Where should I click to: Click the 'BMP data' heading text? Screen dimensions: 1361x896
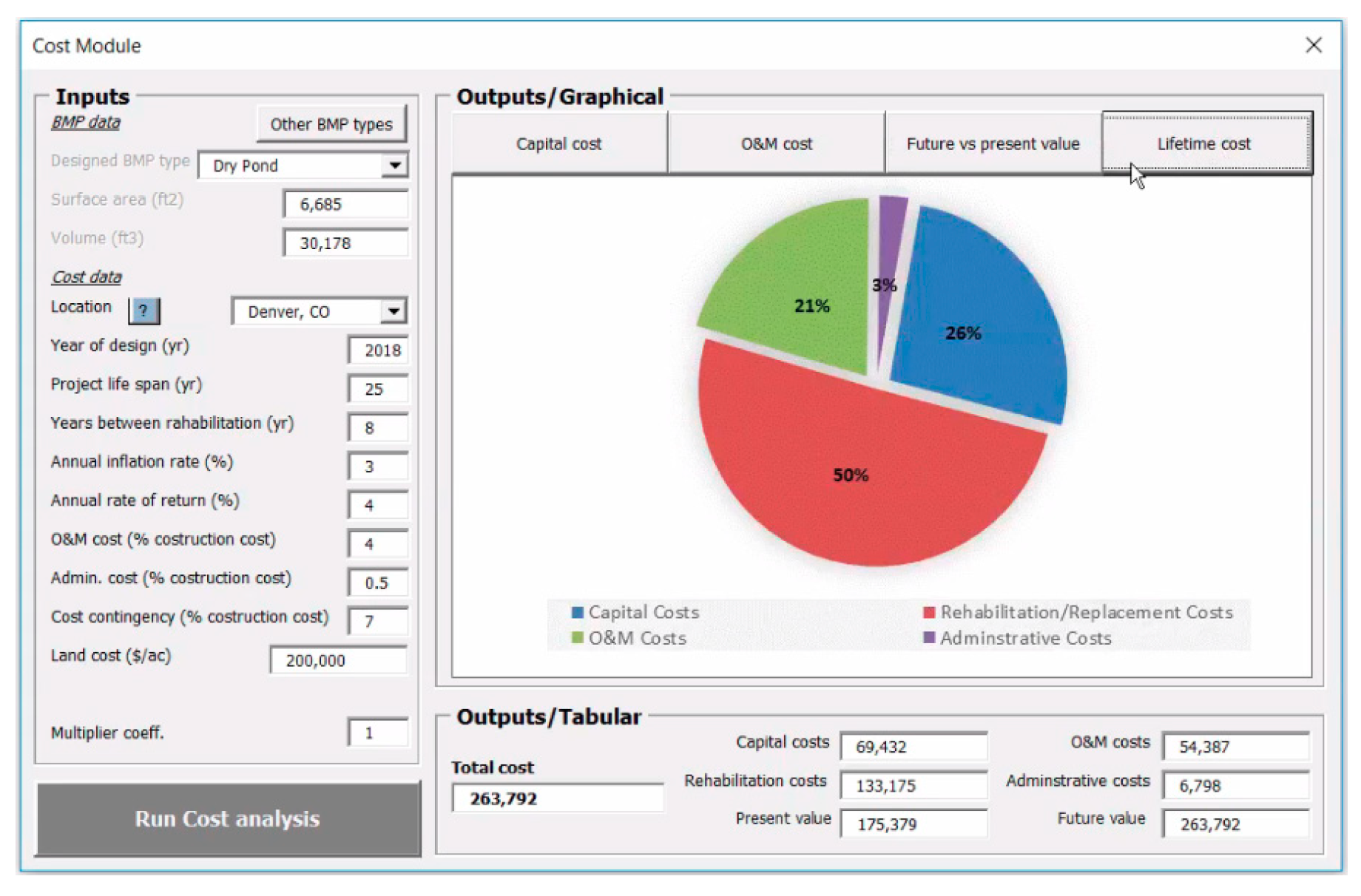(x=86, y=123)
